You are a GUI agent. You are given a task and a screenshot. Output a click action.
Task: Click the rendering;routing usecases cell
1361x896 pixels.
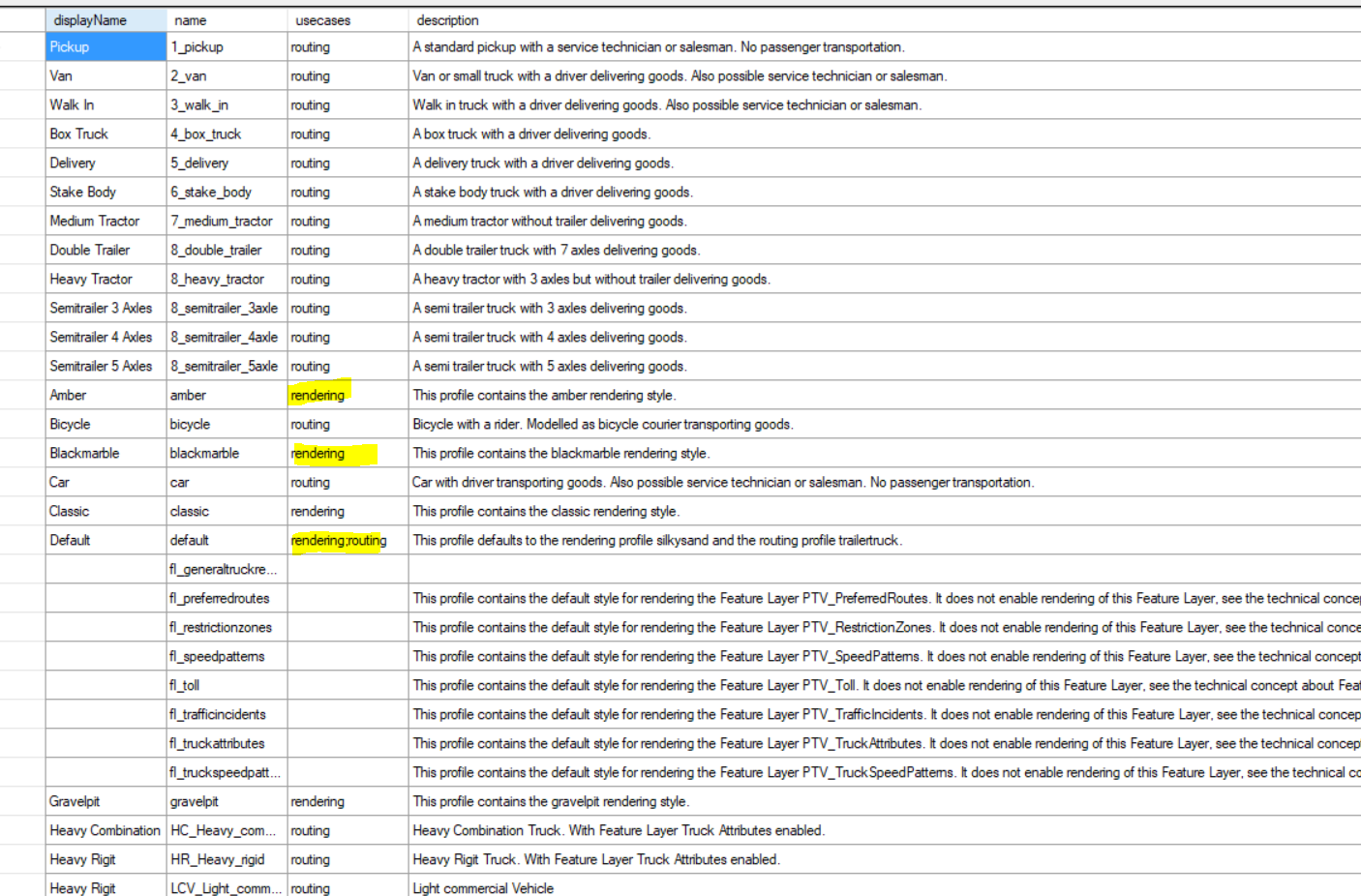click(339, 540)
